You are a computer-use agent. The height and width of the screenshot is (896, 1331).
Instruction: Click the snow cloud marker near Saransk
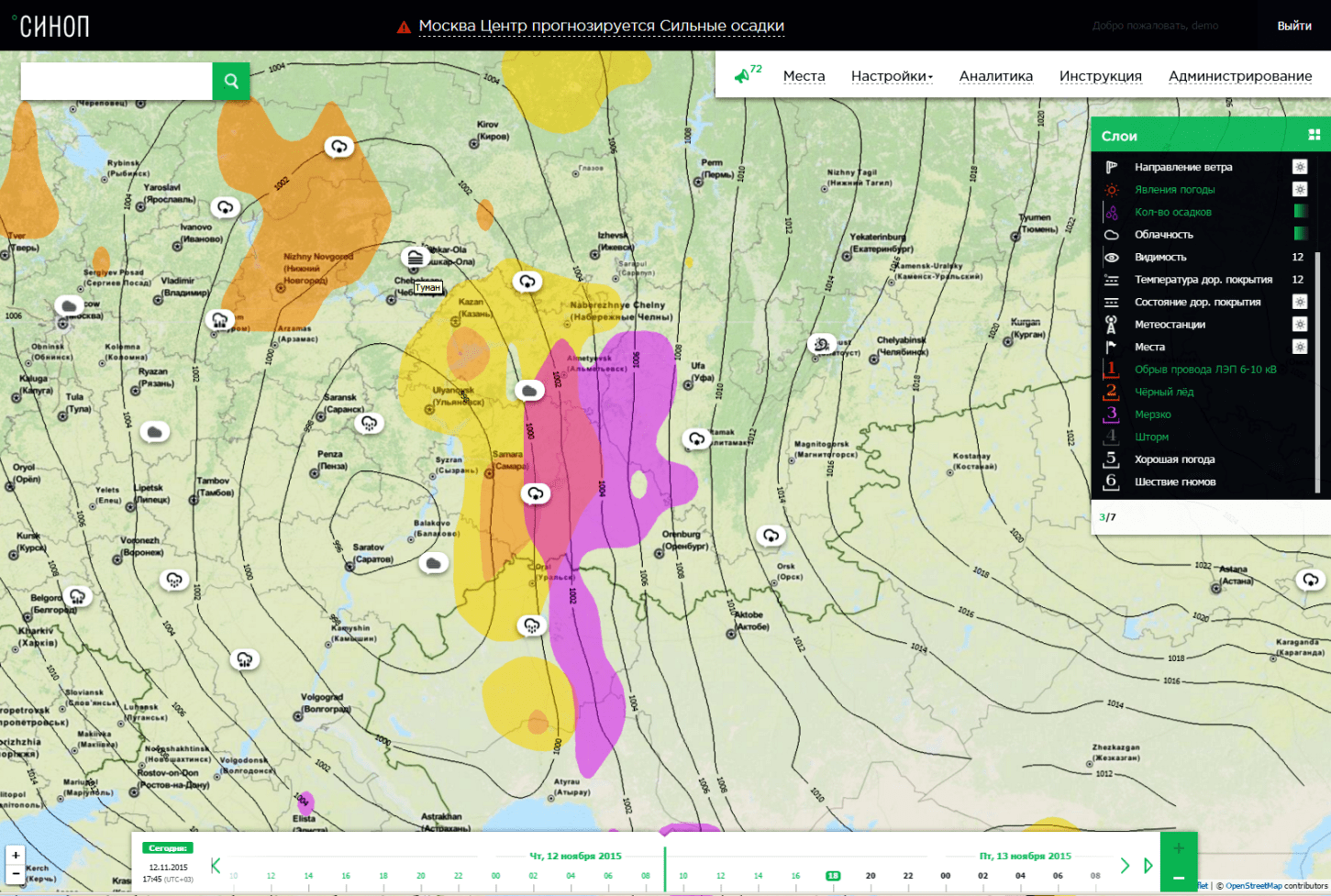[x=369, y=423]
